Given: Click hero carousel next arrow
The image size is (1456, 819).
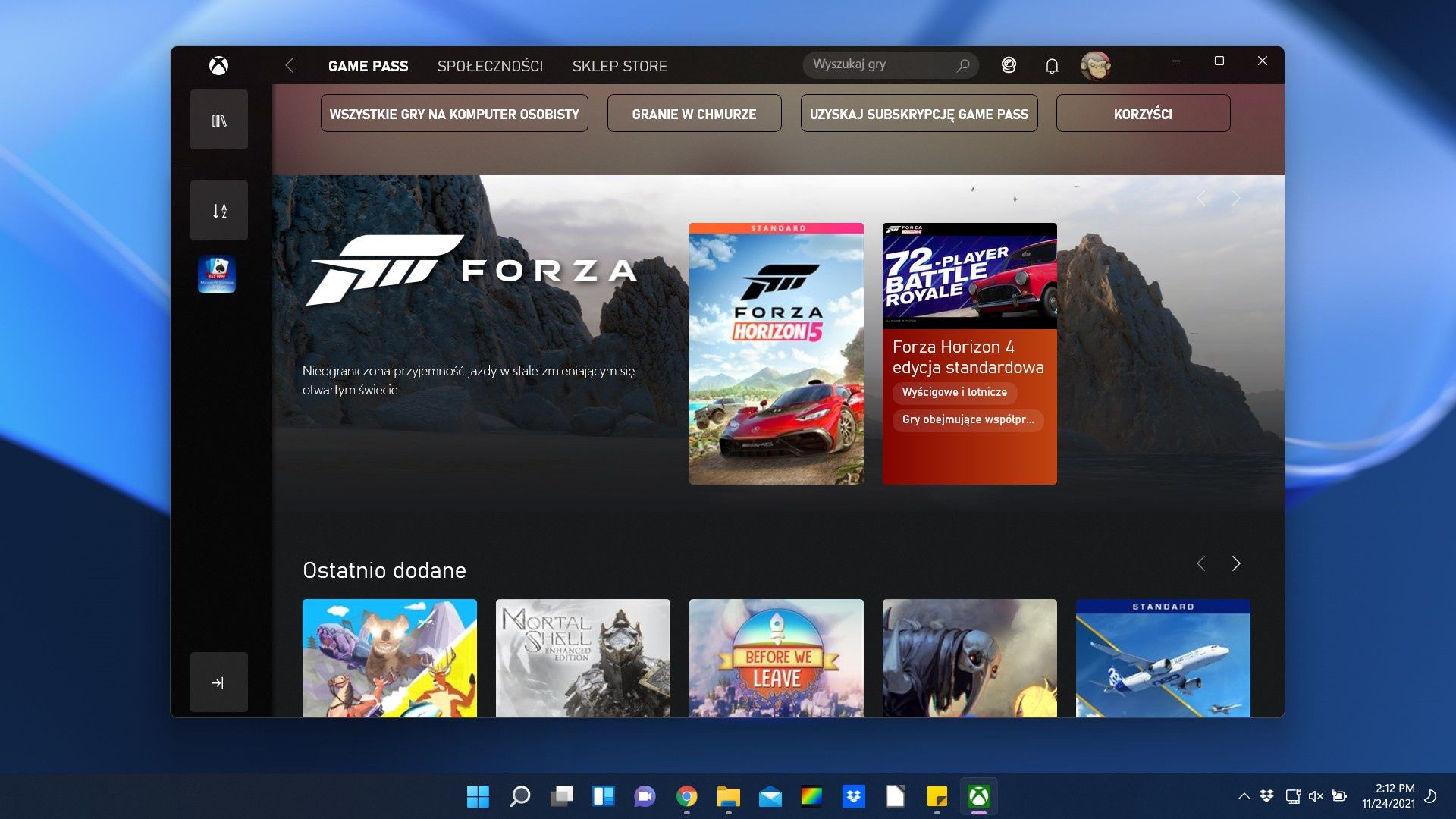Looking at the screenshot, I should 1236,199.
